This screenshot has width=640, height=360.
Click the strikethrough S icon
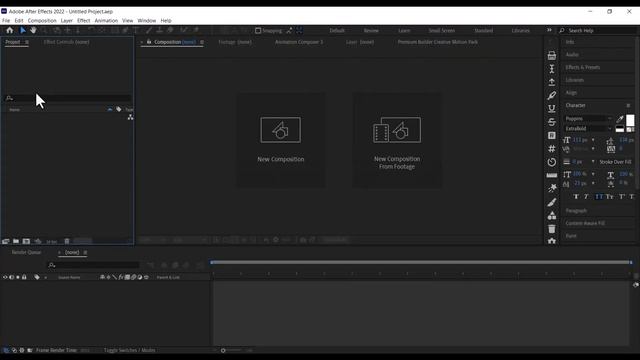552,122
